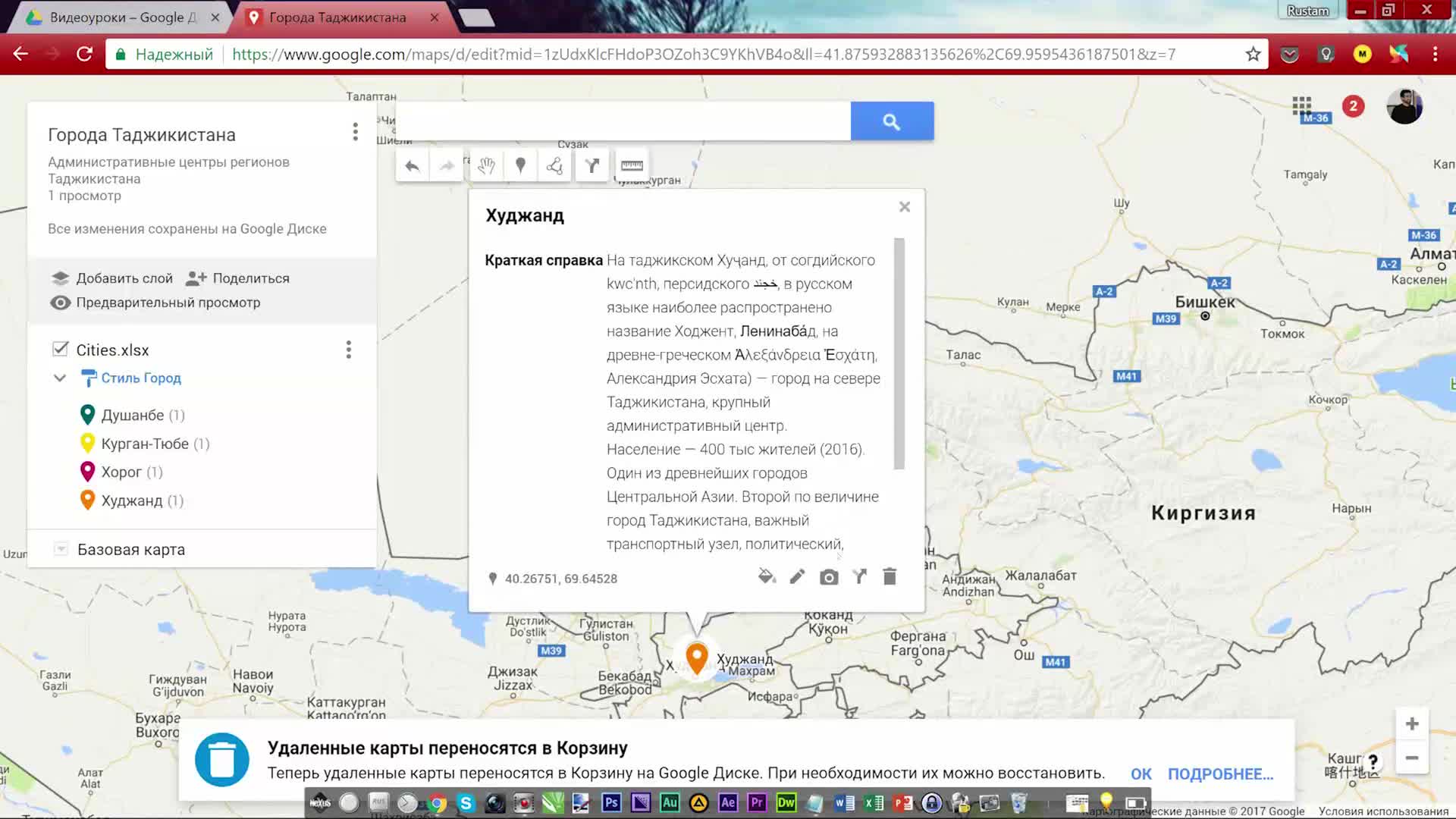The width and height of the screenshot is (1456, 819).
Task: Click Поделиться to share the map
Action: pyautogui.click(x=238, y=278)
